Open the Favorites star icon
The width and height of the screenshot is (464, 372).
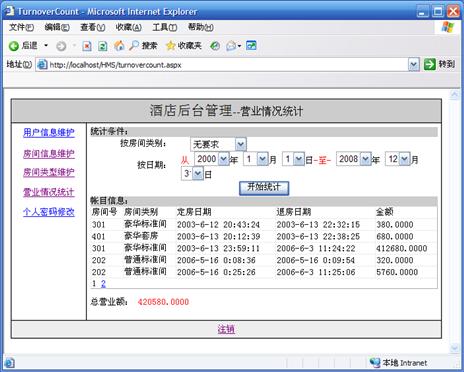point(170,46)
